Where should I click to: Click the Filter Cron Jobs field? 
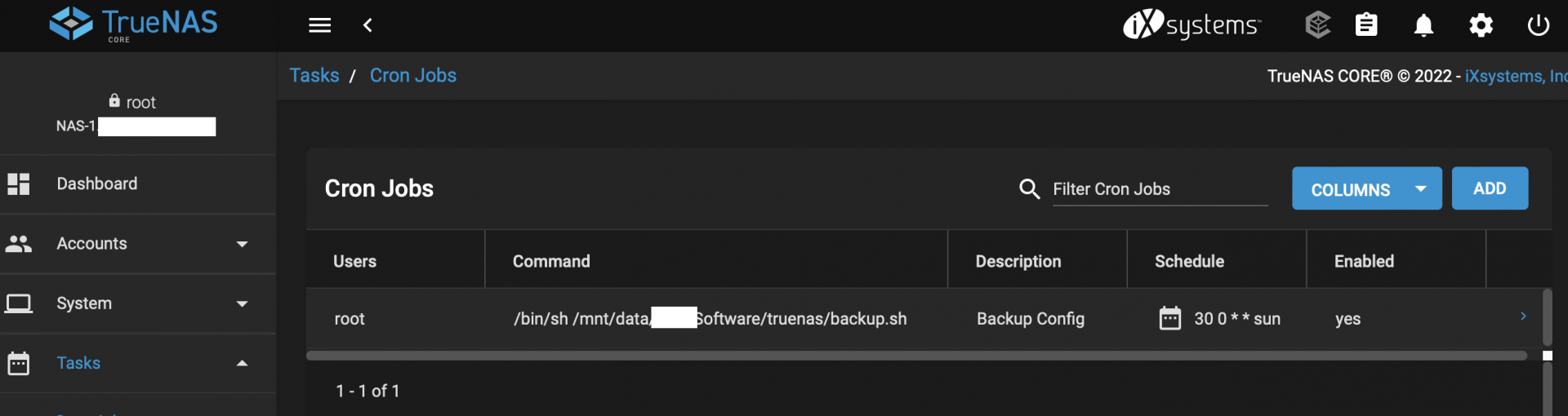(1159, 189)
